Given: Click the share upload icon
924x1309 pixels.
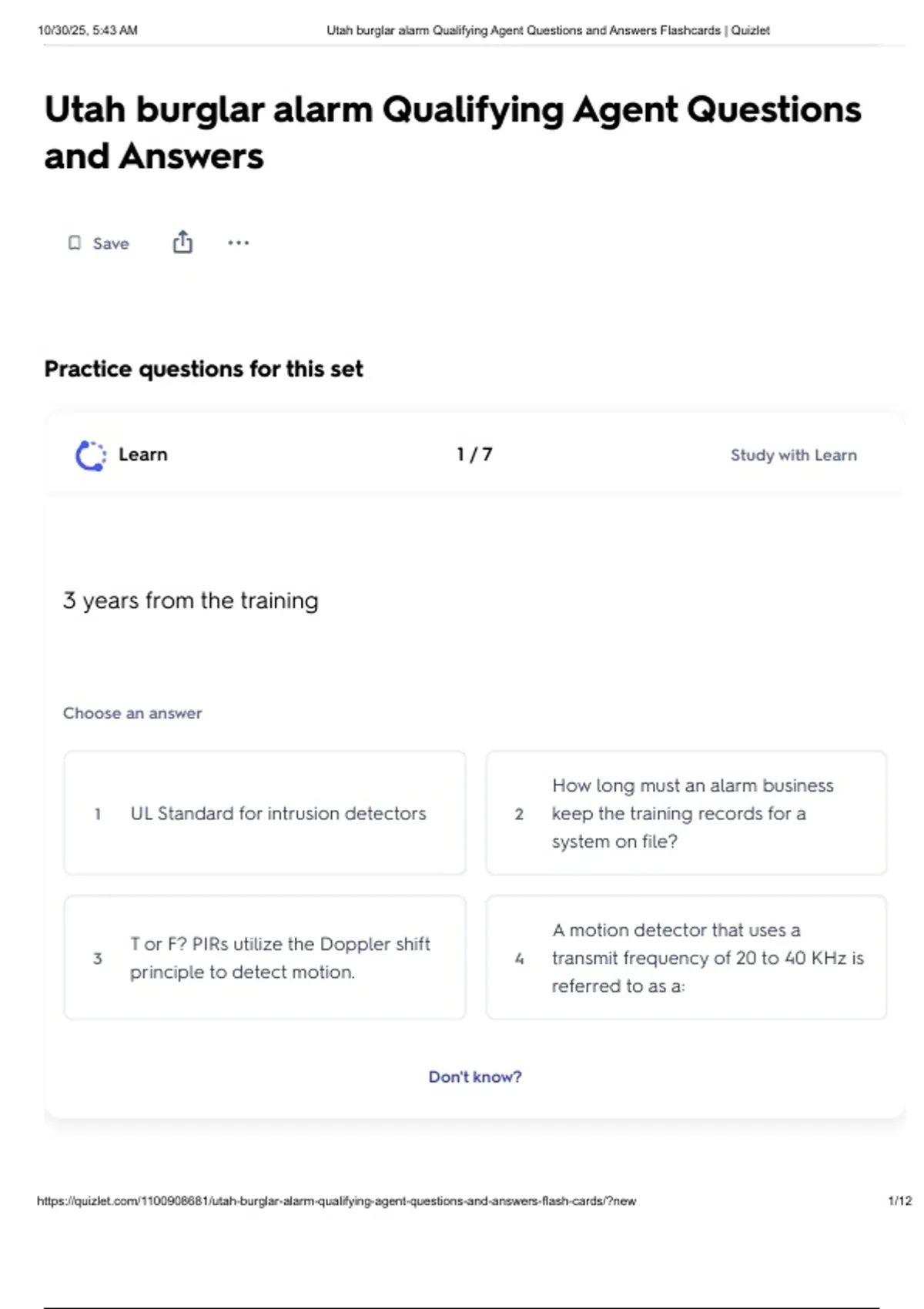Looking at the screenshot, I should tap(182, 243).
